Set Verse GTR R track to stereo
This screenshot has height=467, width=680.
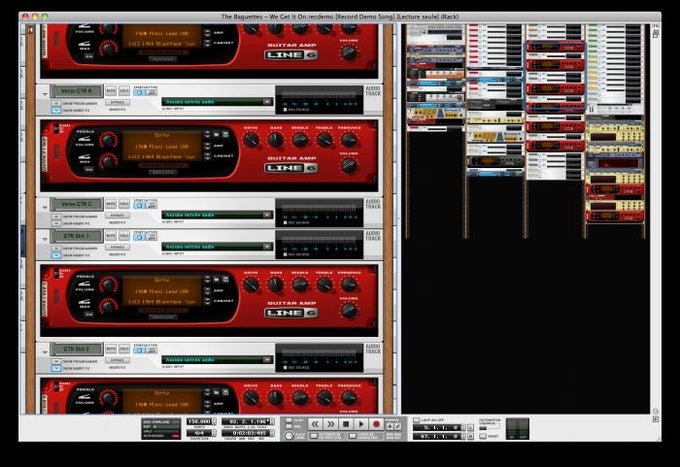click(x=151, y=92)
